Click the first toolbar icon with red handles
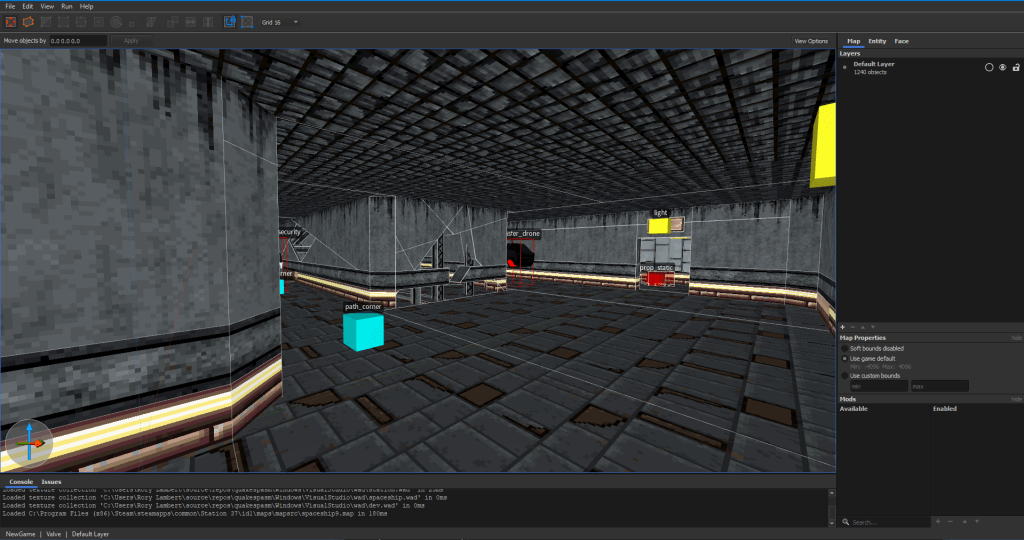Screen dimensions: 1024x540 pyautogui.click(x=11, y=21)
